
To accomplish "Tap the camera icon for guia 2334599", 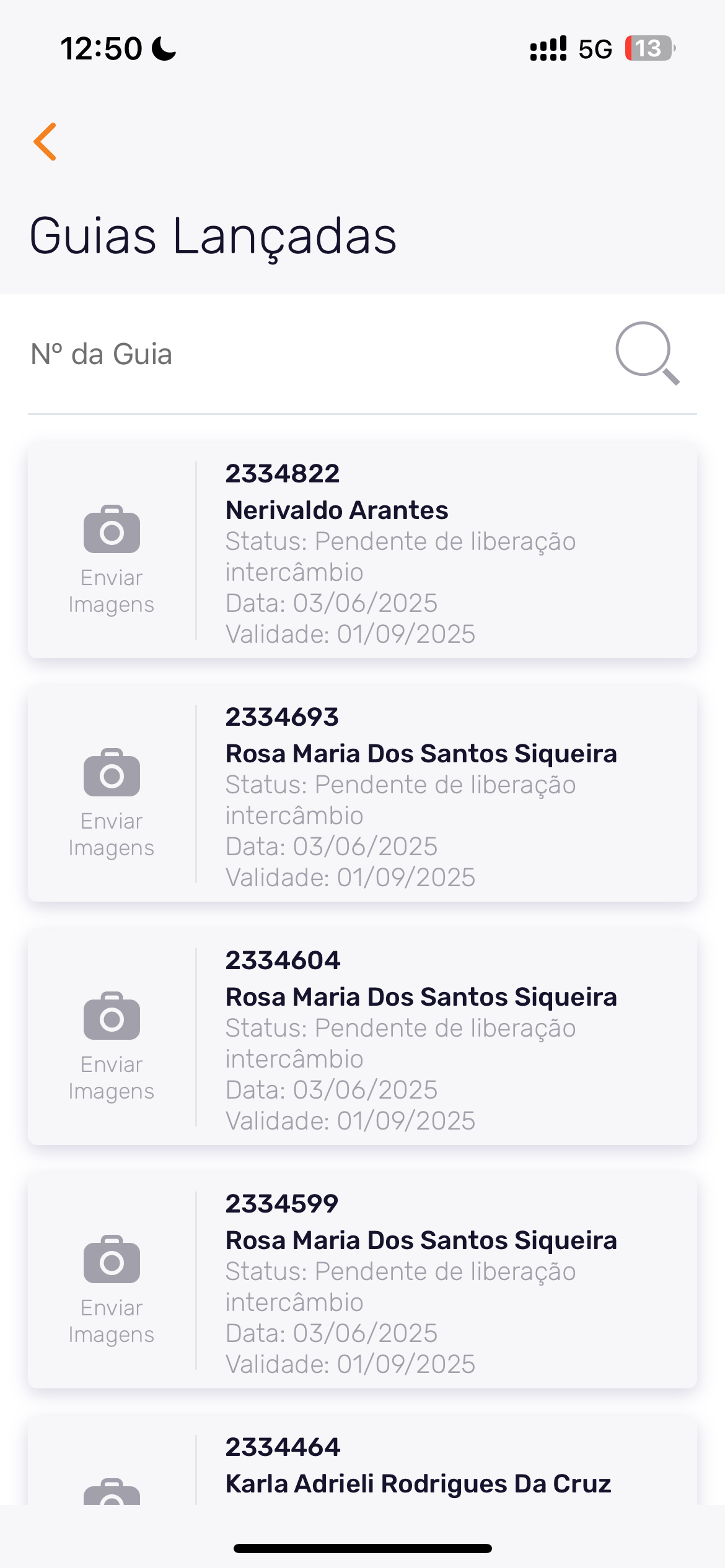I will [112, 1260].
